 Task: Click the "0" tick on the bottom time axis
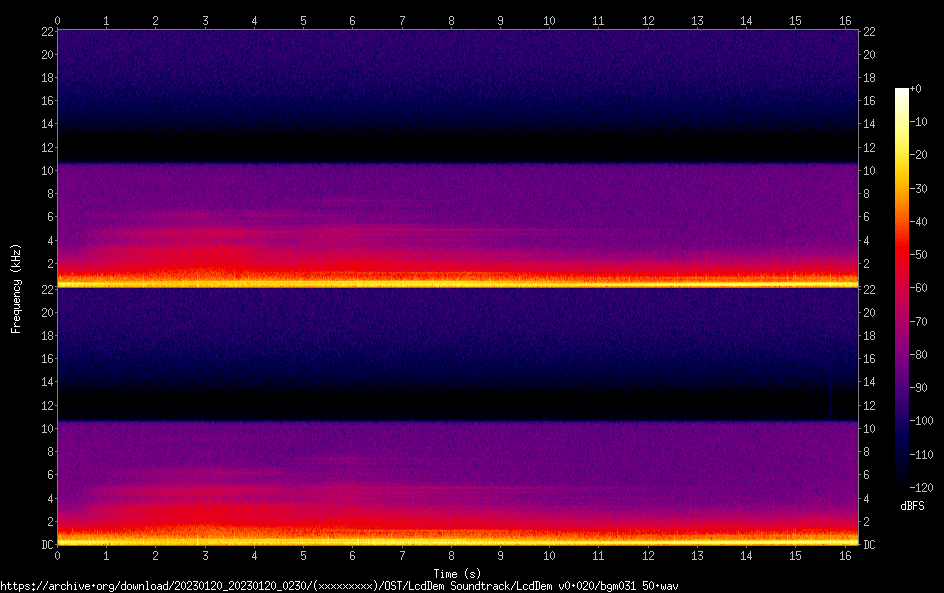pyautogui.click(x=58, y=554)
